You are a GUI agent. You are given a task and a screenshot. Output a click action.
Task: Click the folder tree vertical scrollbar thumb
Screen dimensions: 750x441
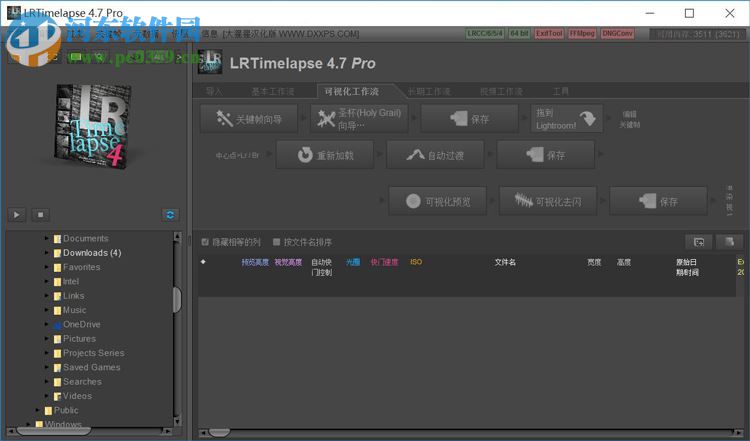(x=177, y=300)
